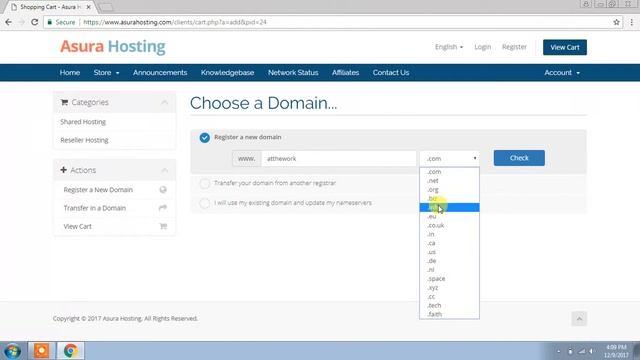
Task: Choose .com in the extension list
Action: pyautogui.click(x=449, y=172)
